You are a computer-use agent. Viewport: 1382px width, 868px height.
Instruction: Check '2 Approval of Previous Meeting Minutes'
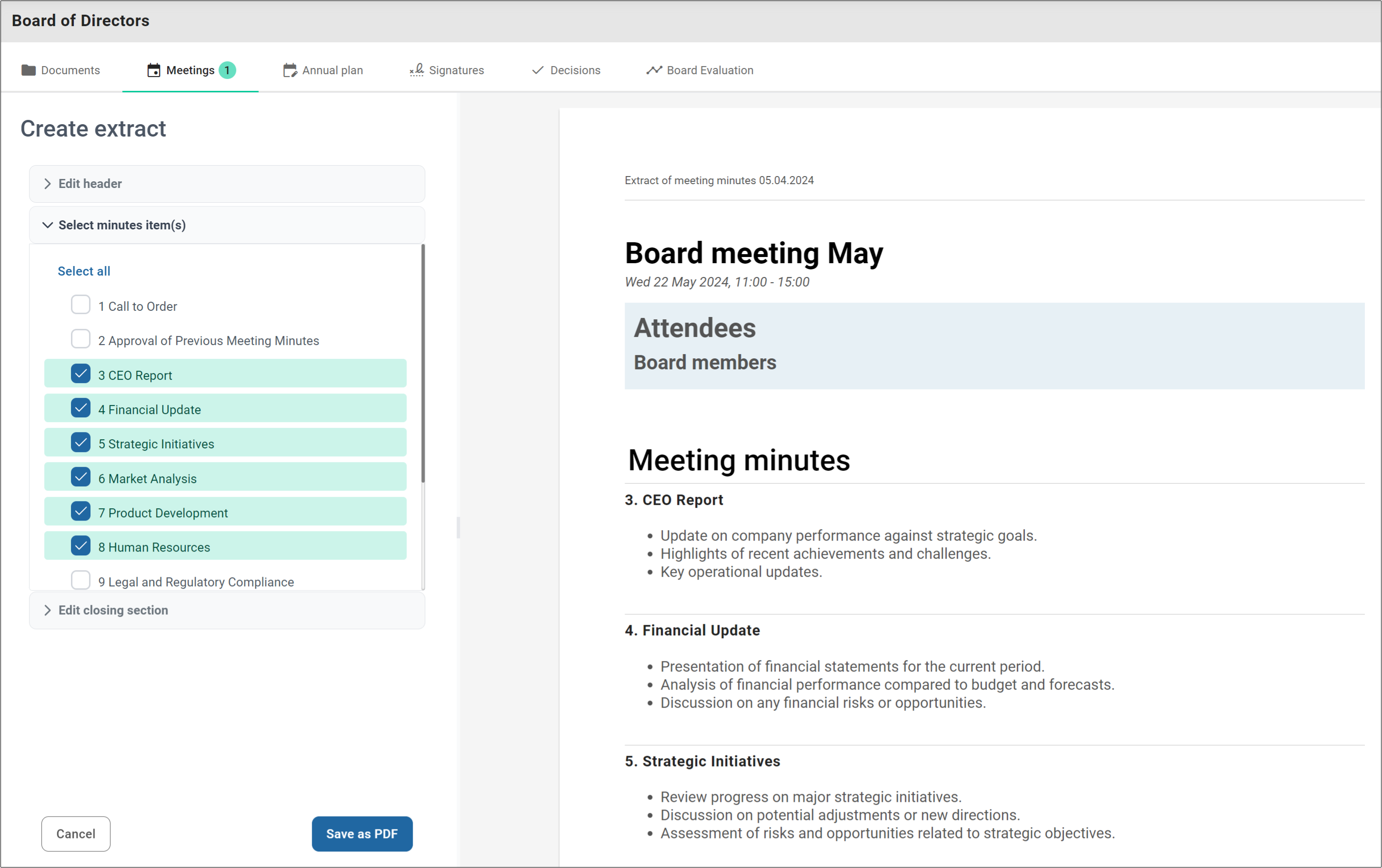(80, 339)
